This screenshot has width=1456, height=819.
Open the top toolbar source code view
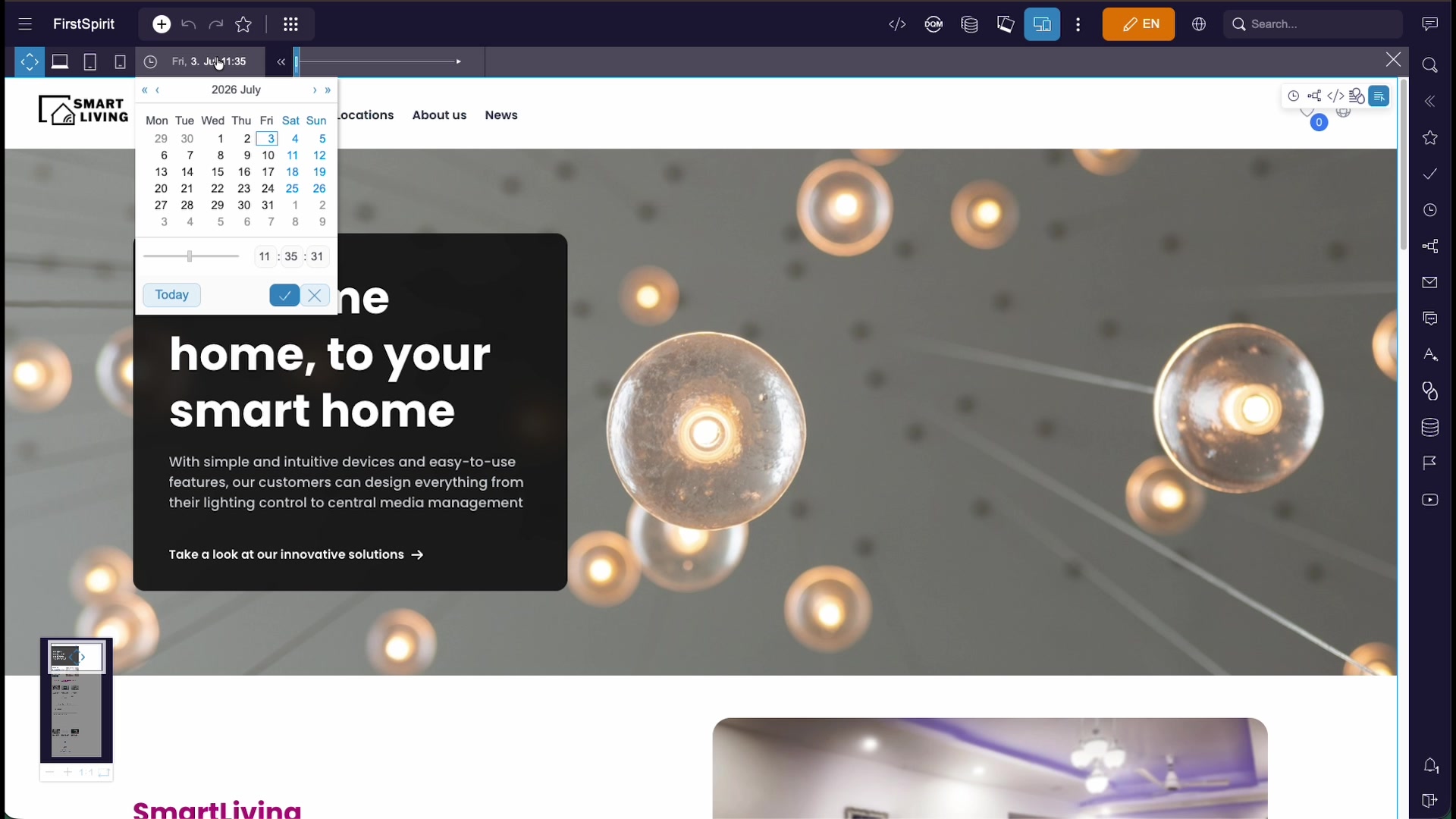897,24
